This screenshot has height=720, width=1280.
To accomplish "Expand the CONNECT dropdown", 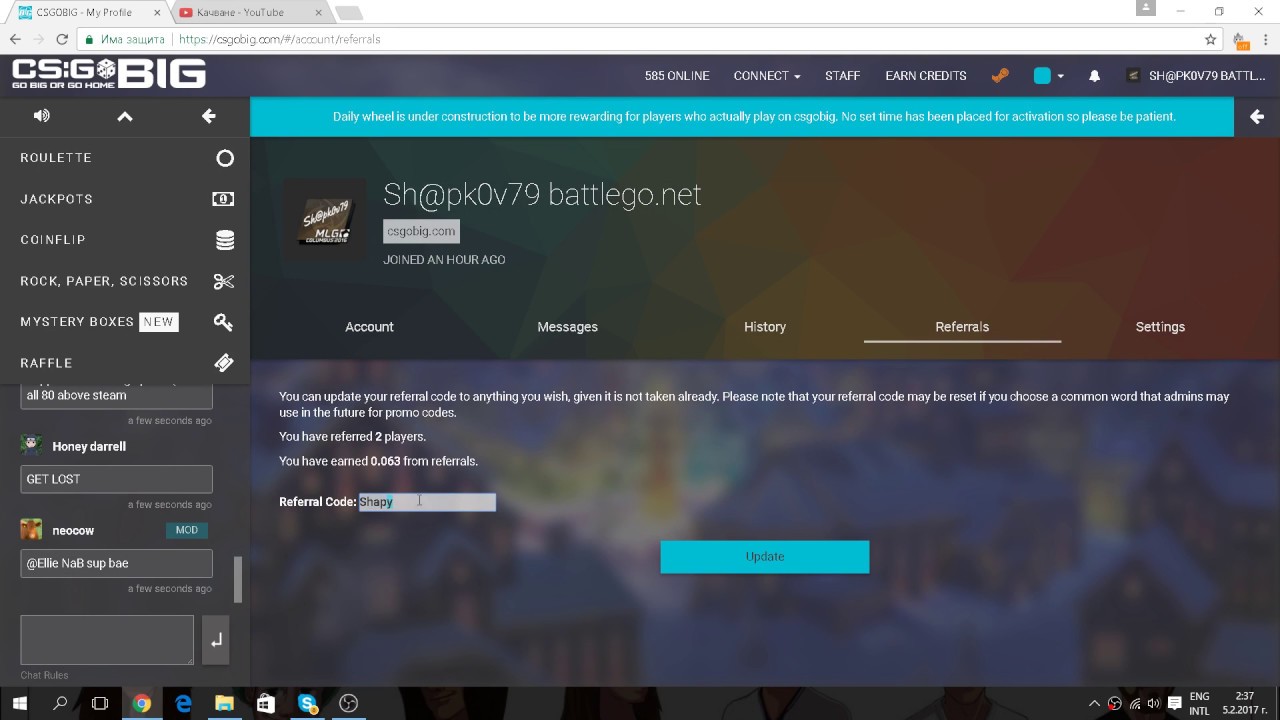I will point(767,76).
